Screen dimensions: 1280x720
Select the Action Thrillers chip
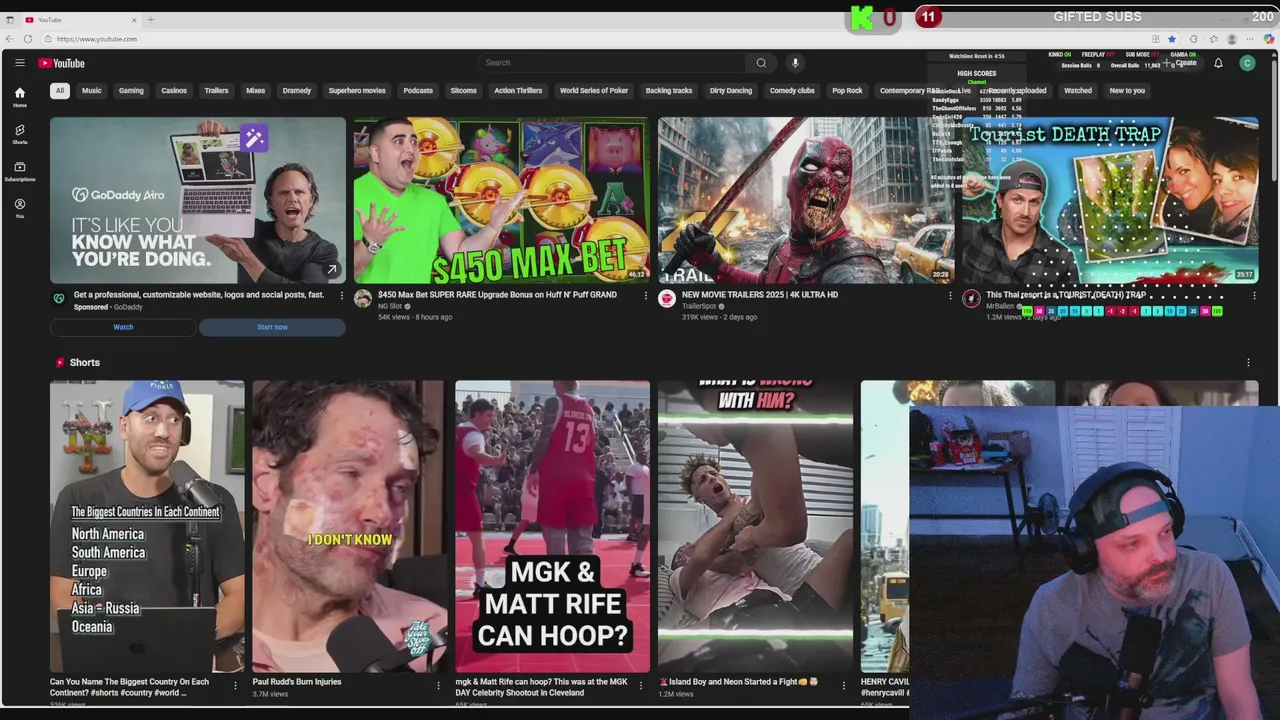518,91
